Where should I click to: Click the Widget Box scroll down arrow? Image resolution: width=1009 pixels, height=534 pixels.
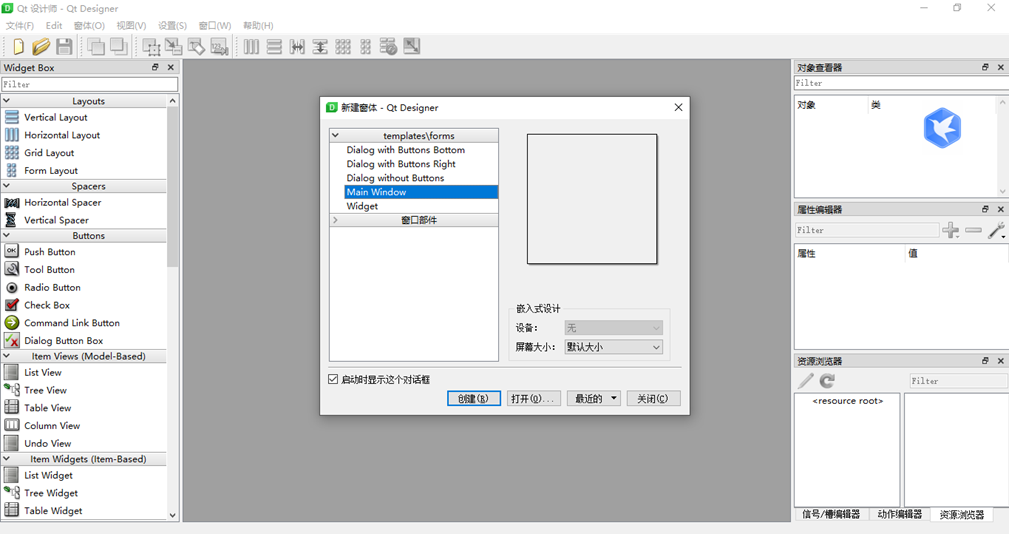(x=172, y=515)
